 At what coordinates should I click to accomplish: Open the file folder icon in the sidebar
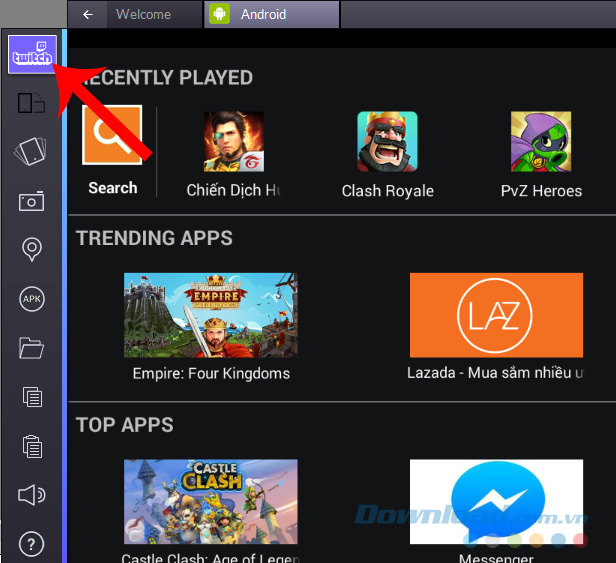(x=31, y=348)
